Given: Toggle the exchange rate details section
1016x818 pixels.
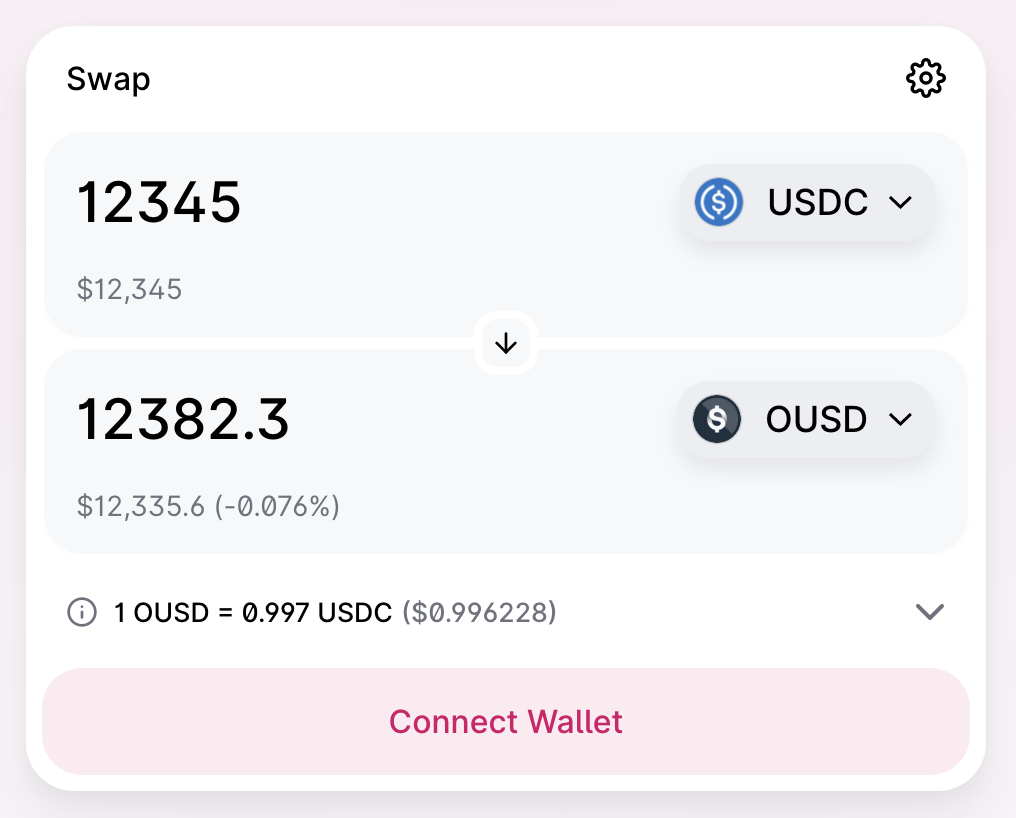Looking at the screenshot, I should point(931,612).
